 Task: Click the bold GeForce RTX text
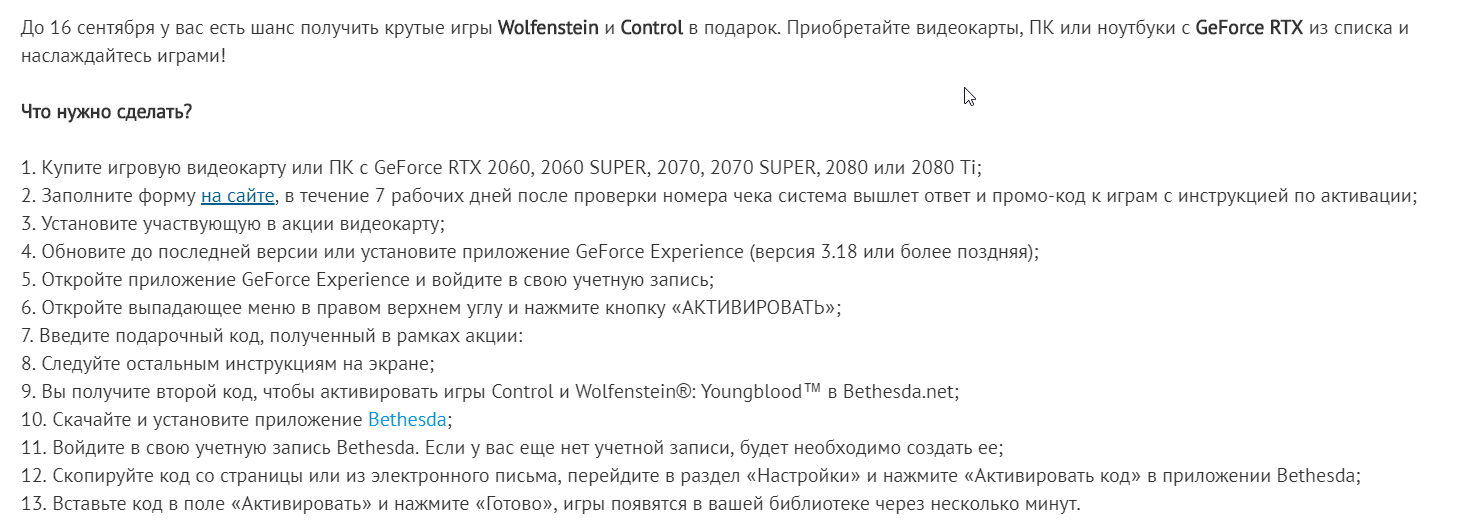point(1249,27)
